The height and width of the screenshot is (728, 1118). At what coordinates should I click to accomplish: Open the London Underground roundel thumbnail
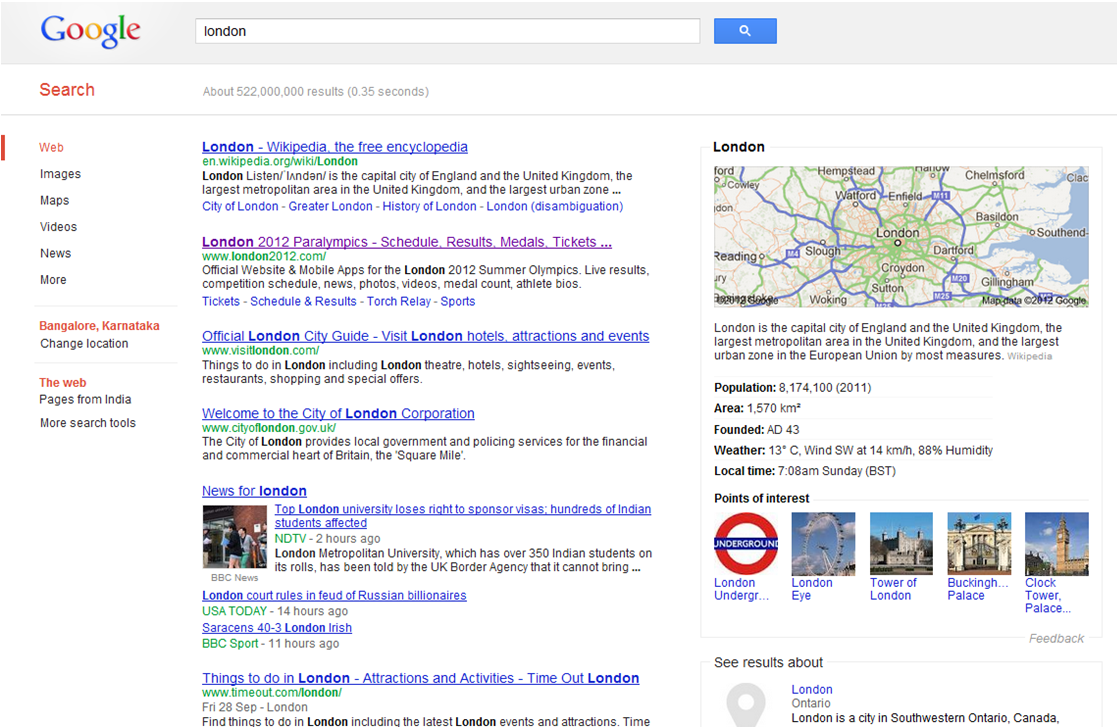[745, 544]
